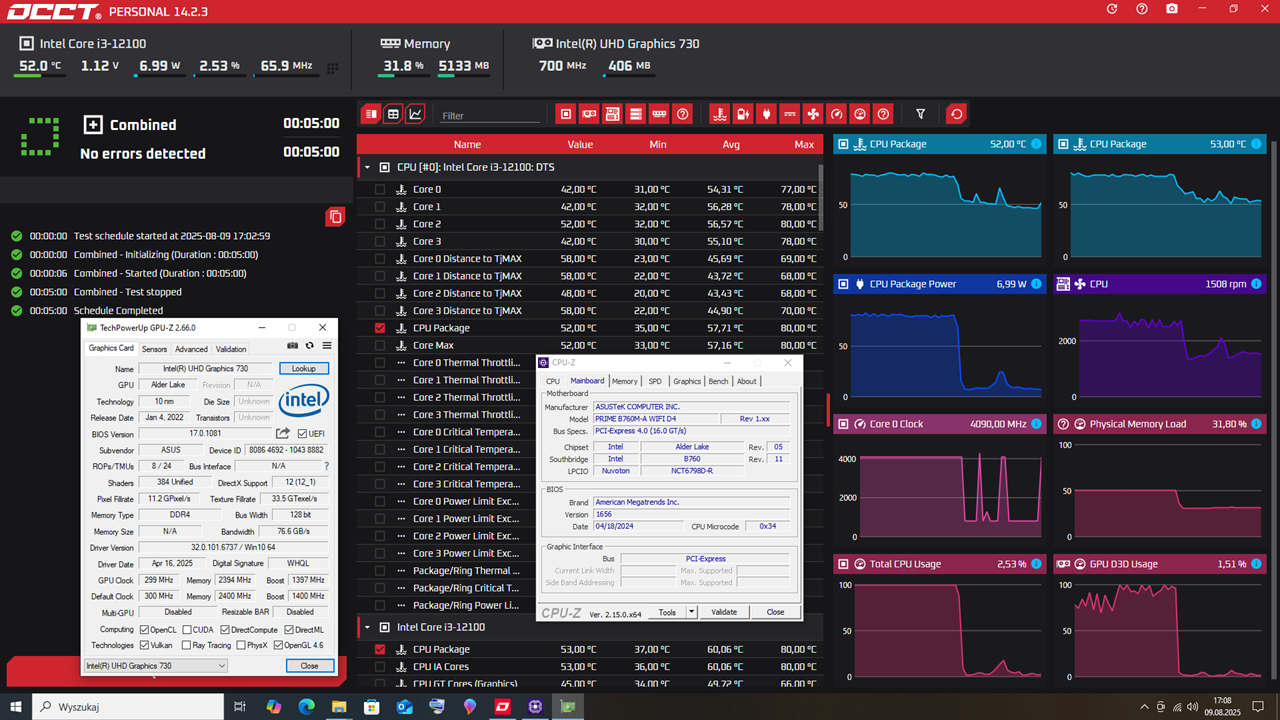Switch monitoring to the split list view
The height and width of the screenshot is (720, 1280).
[371, 114]
